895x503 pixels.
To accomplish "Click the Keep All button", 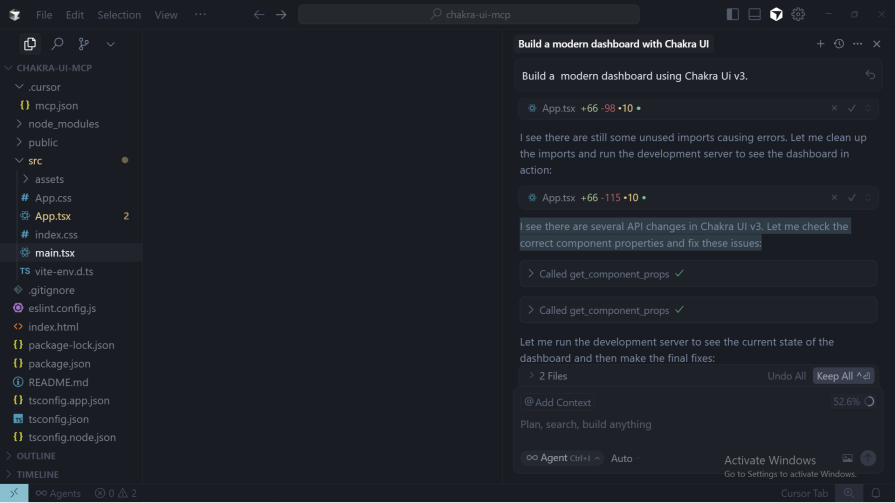I will [843, 376].
